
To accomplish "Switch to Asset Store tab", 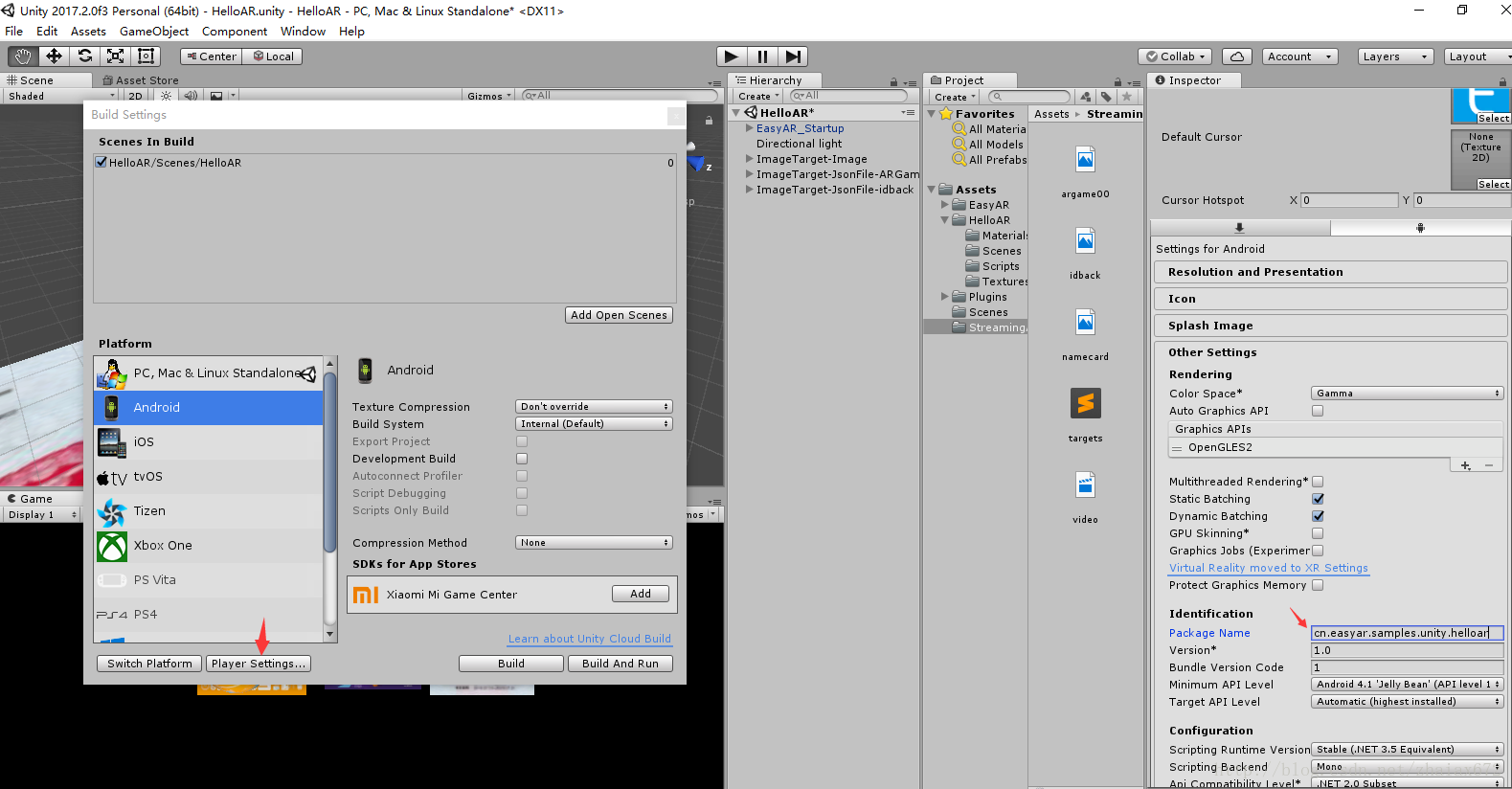I will click(141, 80).
